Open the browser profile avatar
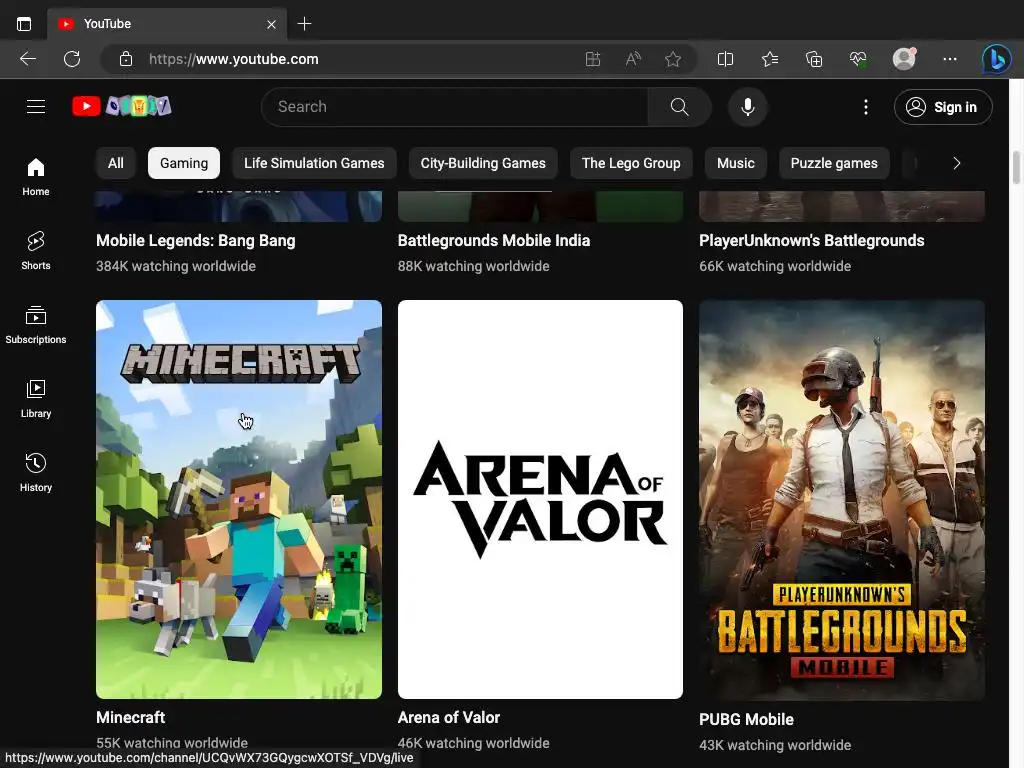 coord(904,59)
